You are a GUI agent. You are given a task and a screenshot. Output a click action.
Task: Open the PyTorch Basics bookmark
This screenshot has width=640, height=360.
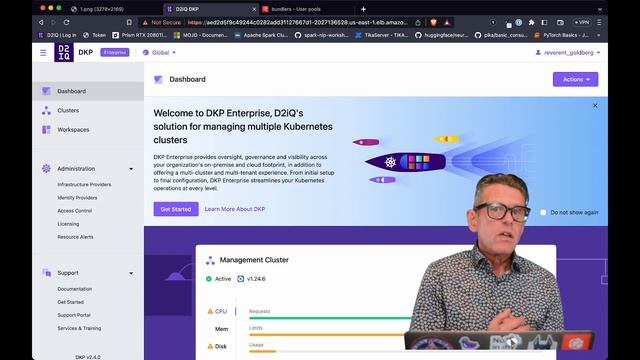click(x=561, y=35)
